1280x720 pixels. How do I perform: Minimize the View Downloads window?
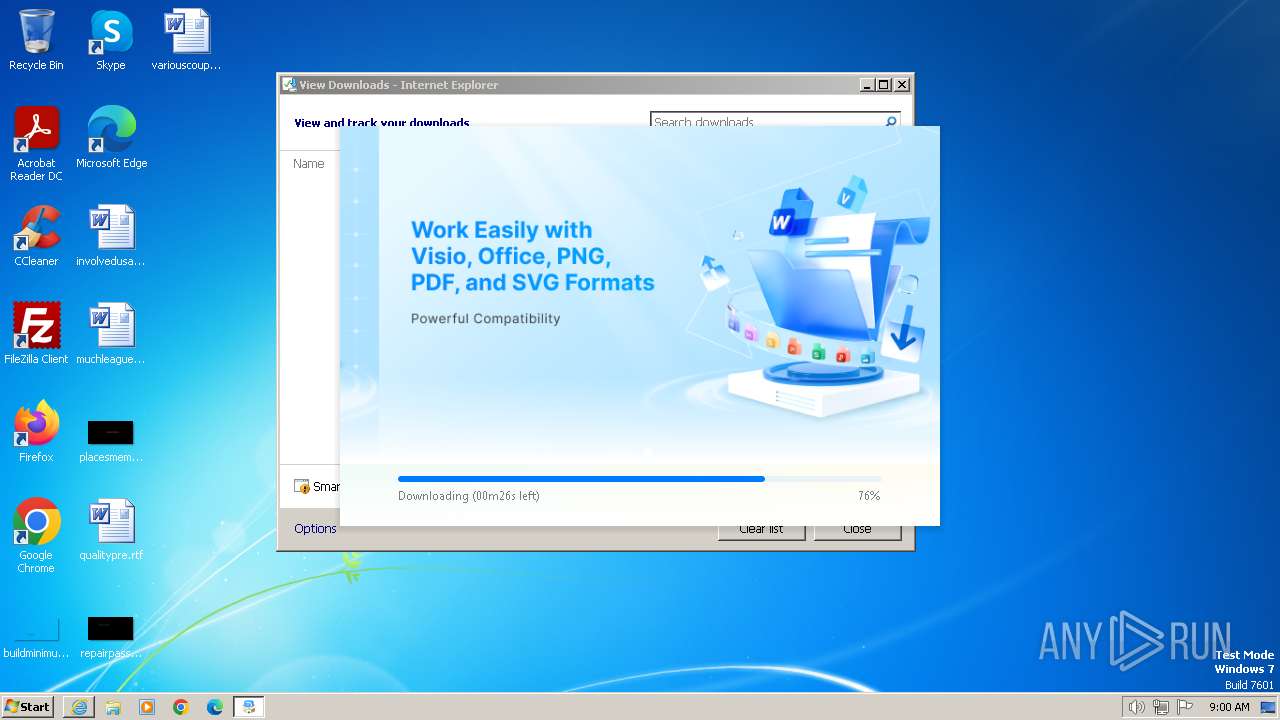click(x=867, y=85)
